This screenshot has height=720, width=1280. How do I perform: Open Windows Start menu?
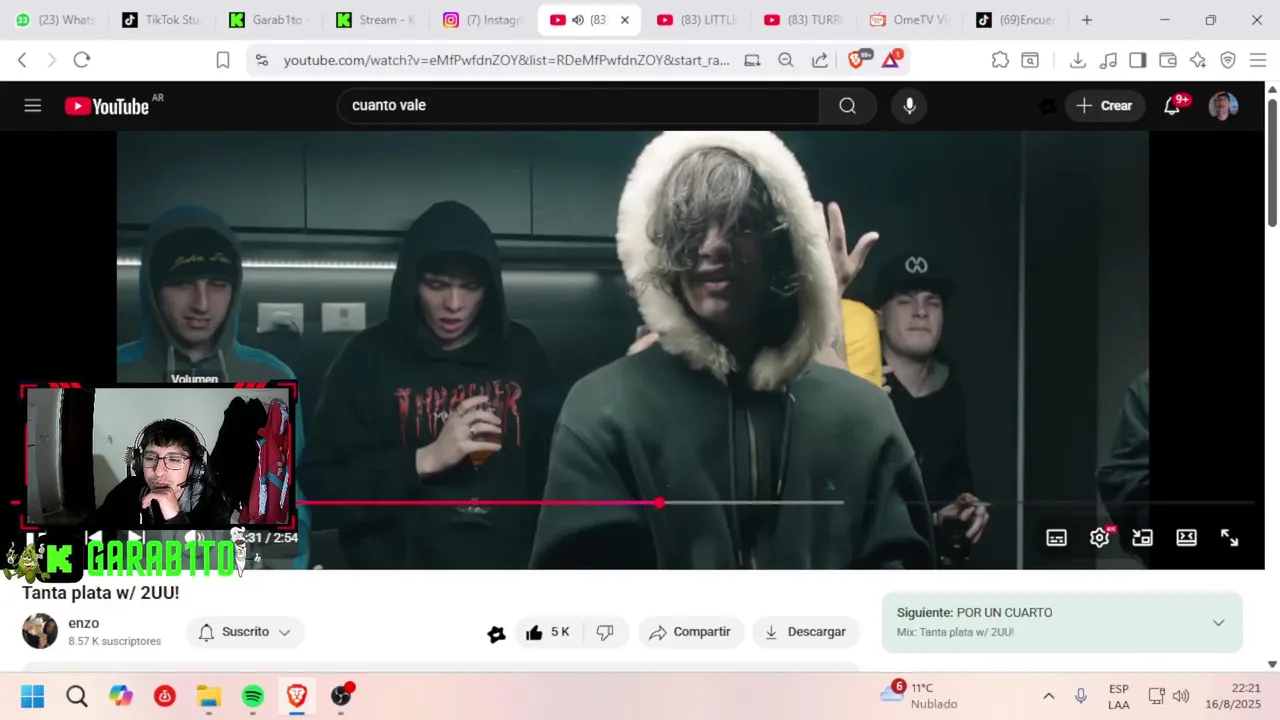click(x=33, y=696)
